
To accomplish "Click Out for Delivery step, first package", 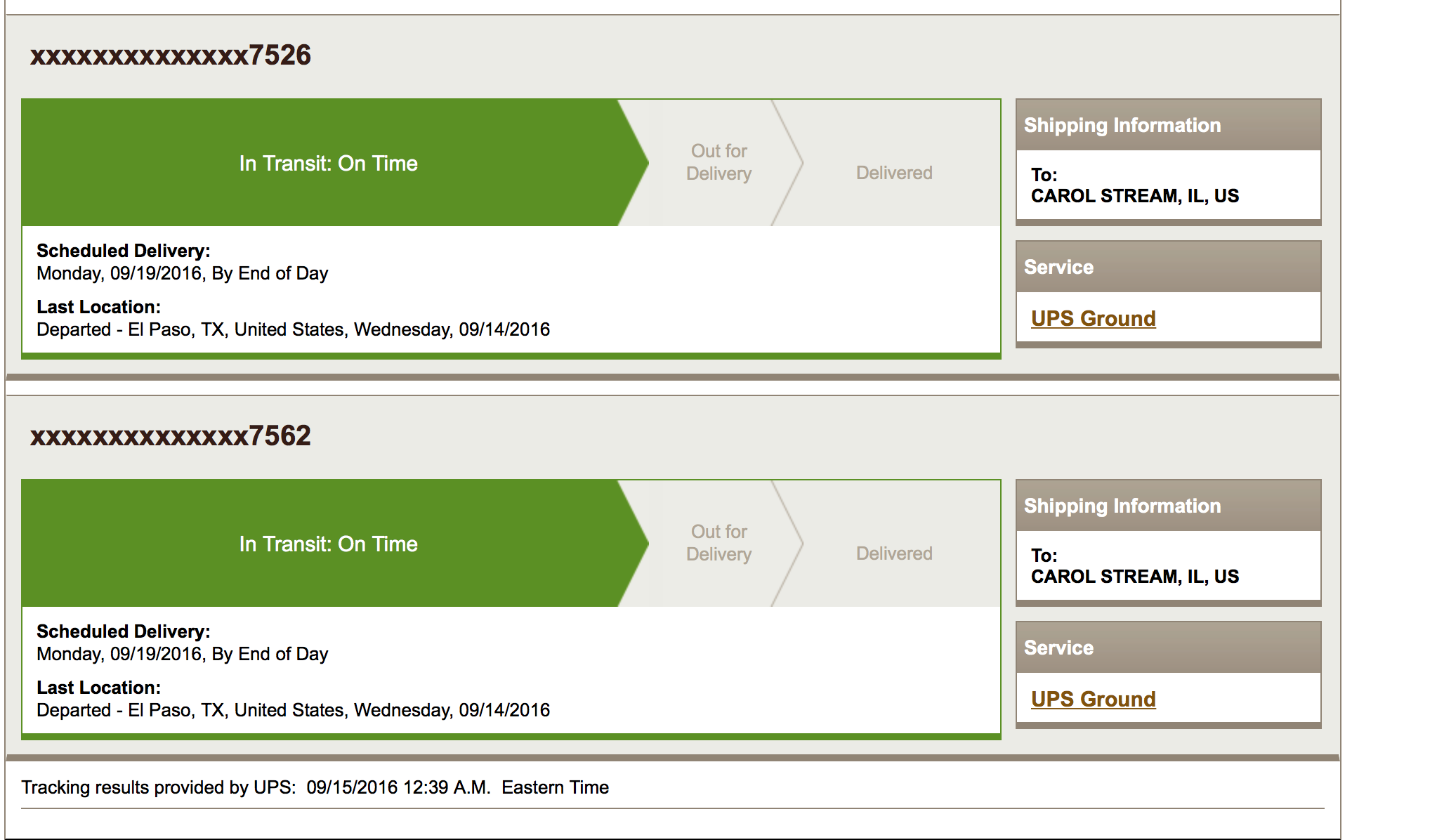I will click(x=718, y=162).
